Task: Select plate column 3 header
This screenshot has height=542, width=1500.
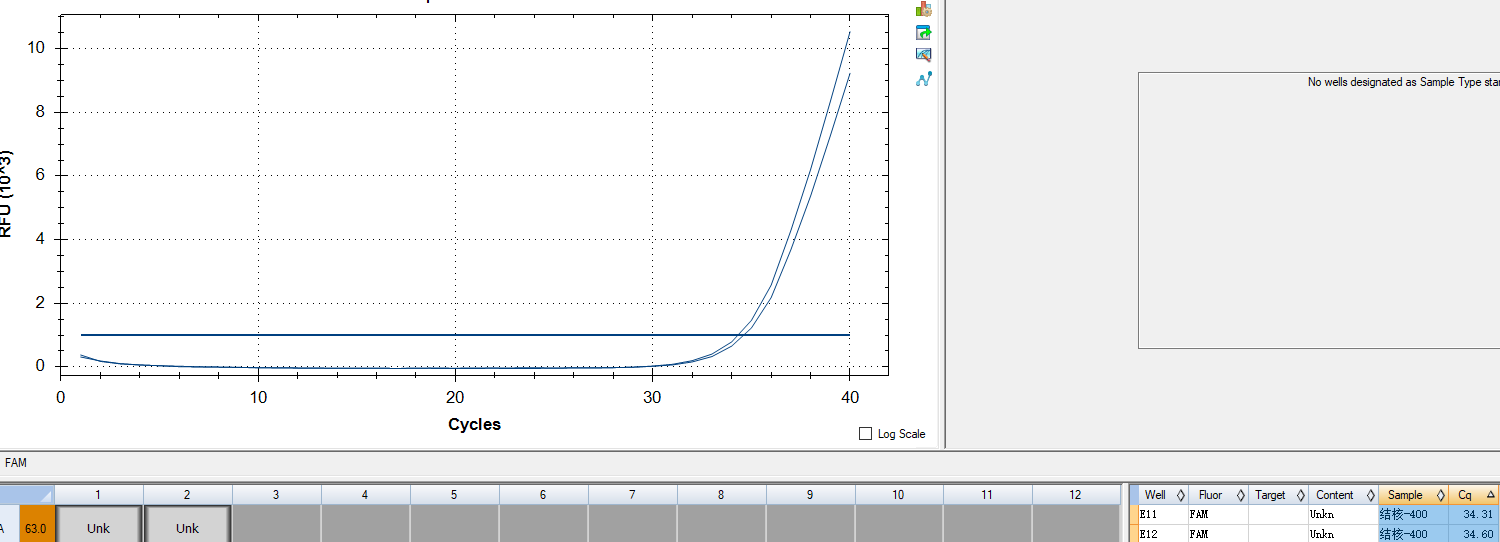Action: pos(276,495)
